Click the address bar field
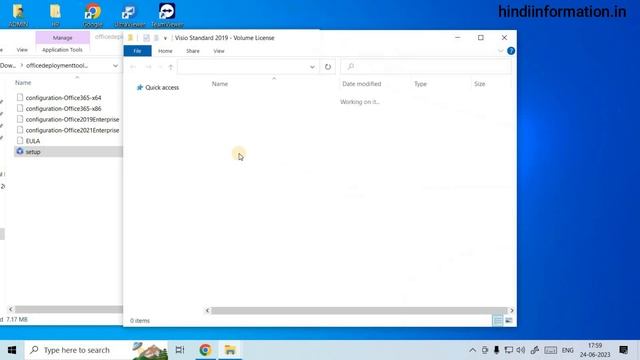The image size is (640, 360). tap(243, 67)
